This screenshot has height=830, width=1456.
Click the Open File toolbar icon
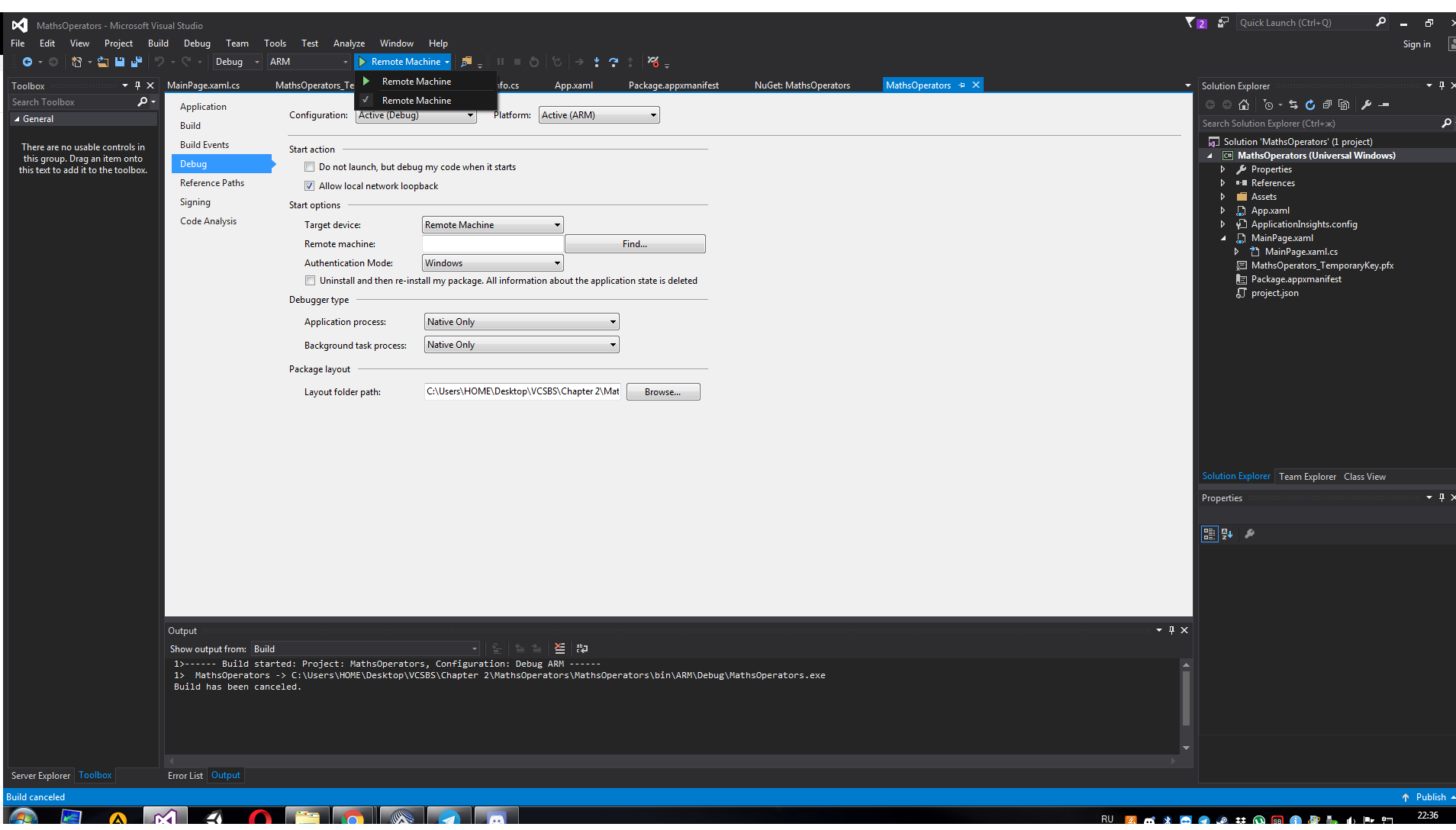102,62
